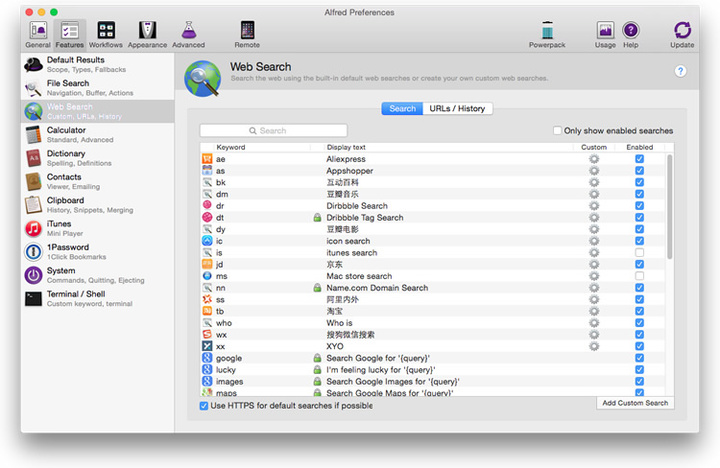720x468 pixels.
Task: Open the Remote preferences pane
Action: tap(247, 32)
